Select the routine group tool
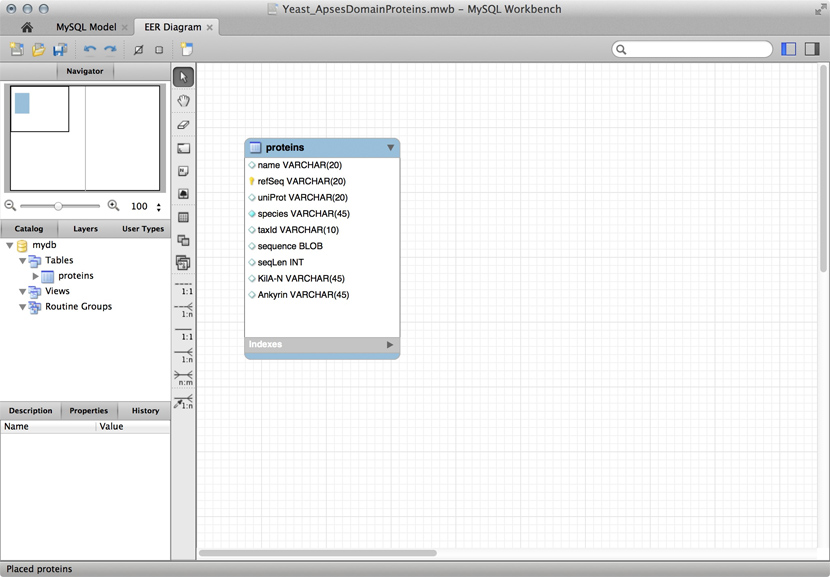The height and width of the screenshot is (577, 830). click(x=183, y=263)
